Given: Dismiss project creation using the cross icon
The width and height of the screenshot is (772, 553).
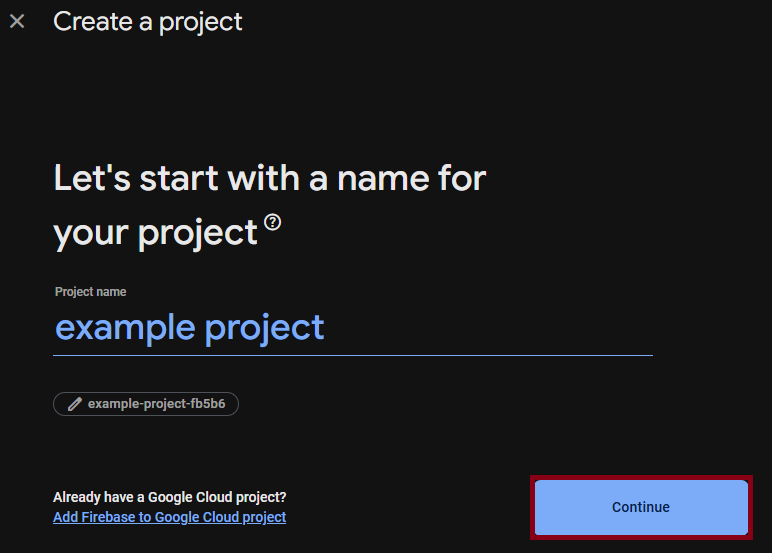Looking at the screenshot, I should click(17, 21).
